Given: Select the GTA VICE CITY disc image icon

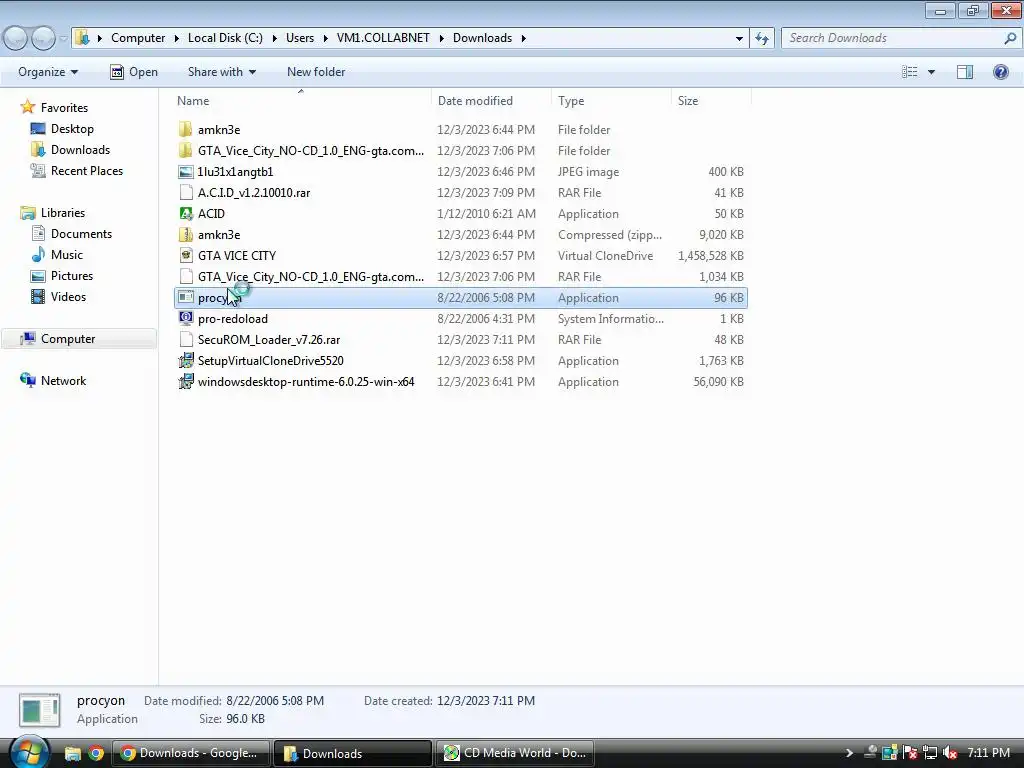Looking at the screenshot, I should click(185, 255).
